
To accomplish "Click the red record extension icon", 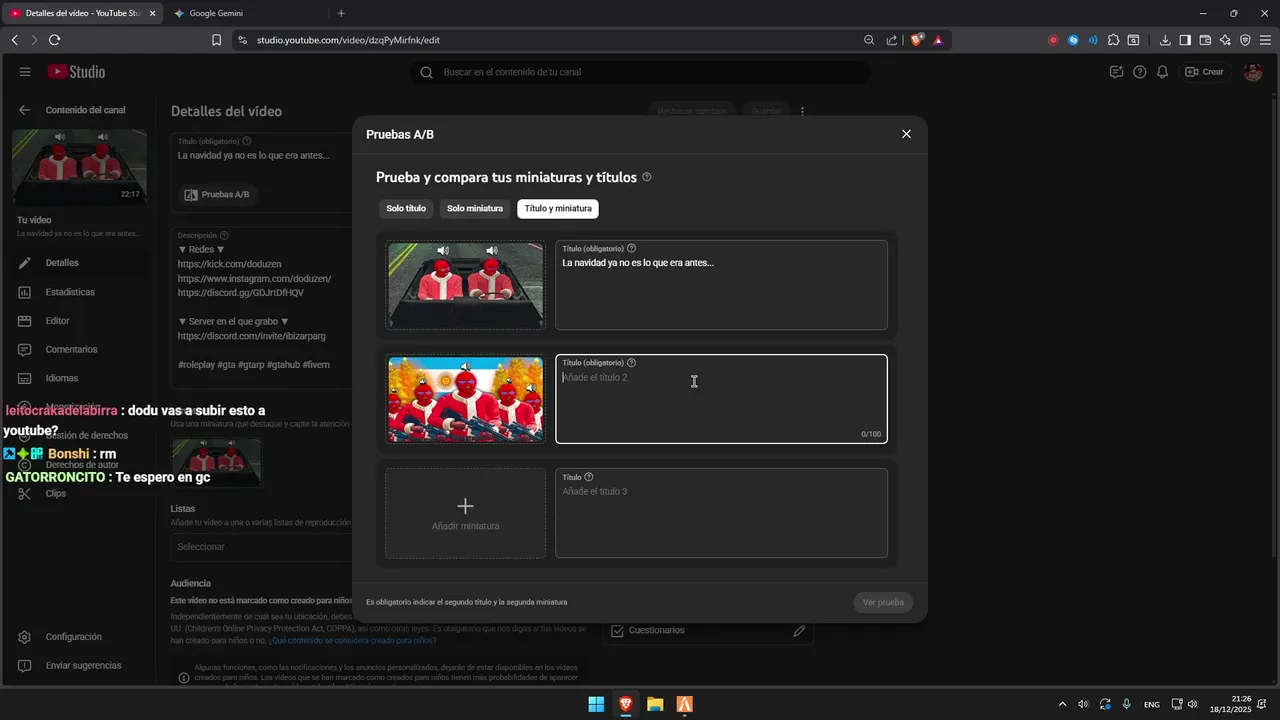I will (1053, 40).
